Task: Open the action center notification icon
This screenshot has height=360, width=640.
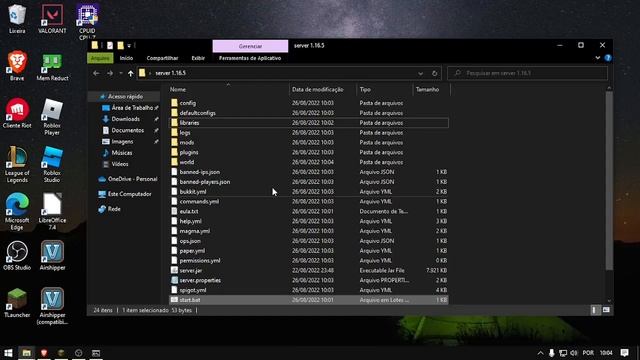Action: pyautogui.click(x=624, y=353)
